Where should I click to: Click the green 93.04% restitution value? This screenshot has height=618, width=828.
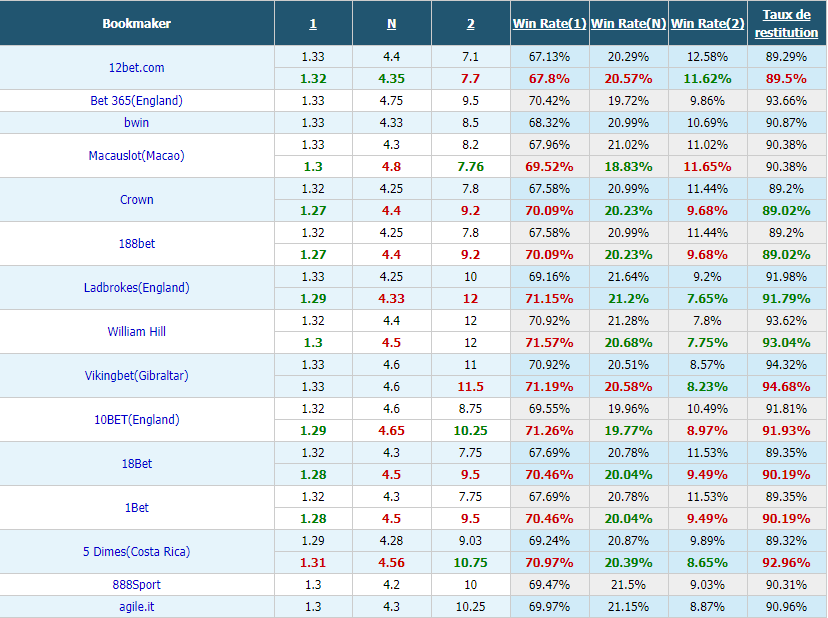coord(786,343)
